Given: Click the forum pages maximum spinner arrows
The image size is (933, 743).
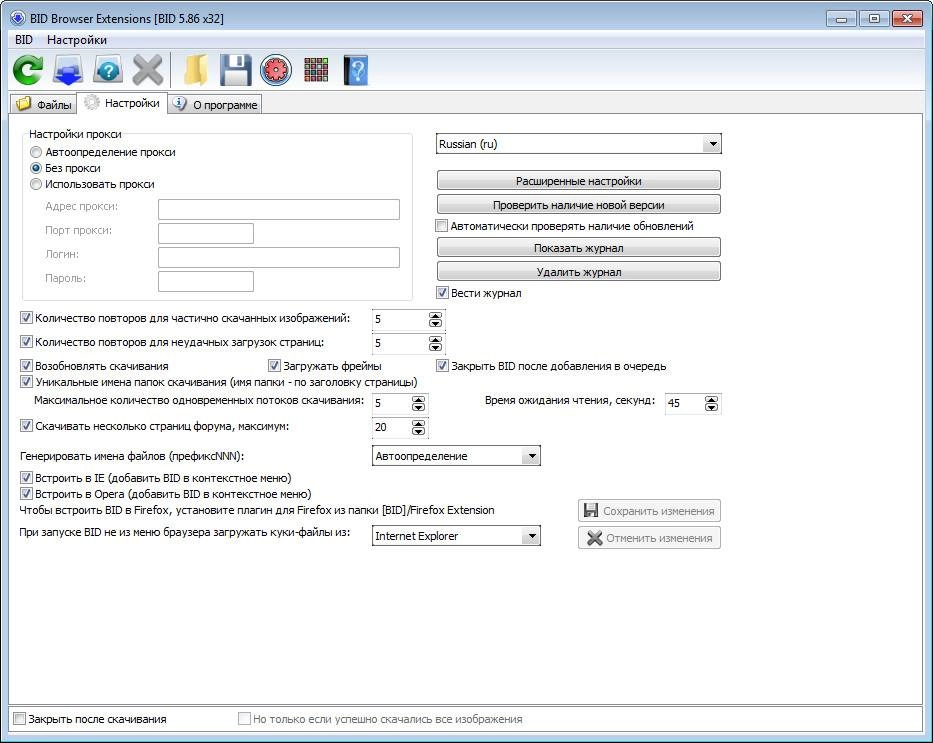Looking at the screenshot, I should (x=418, y=427).
